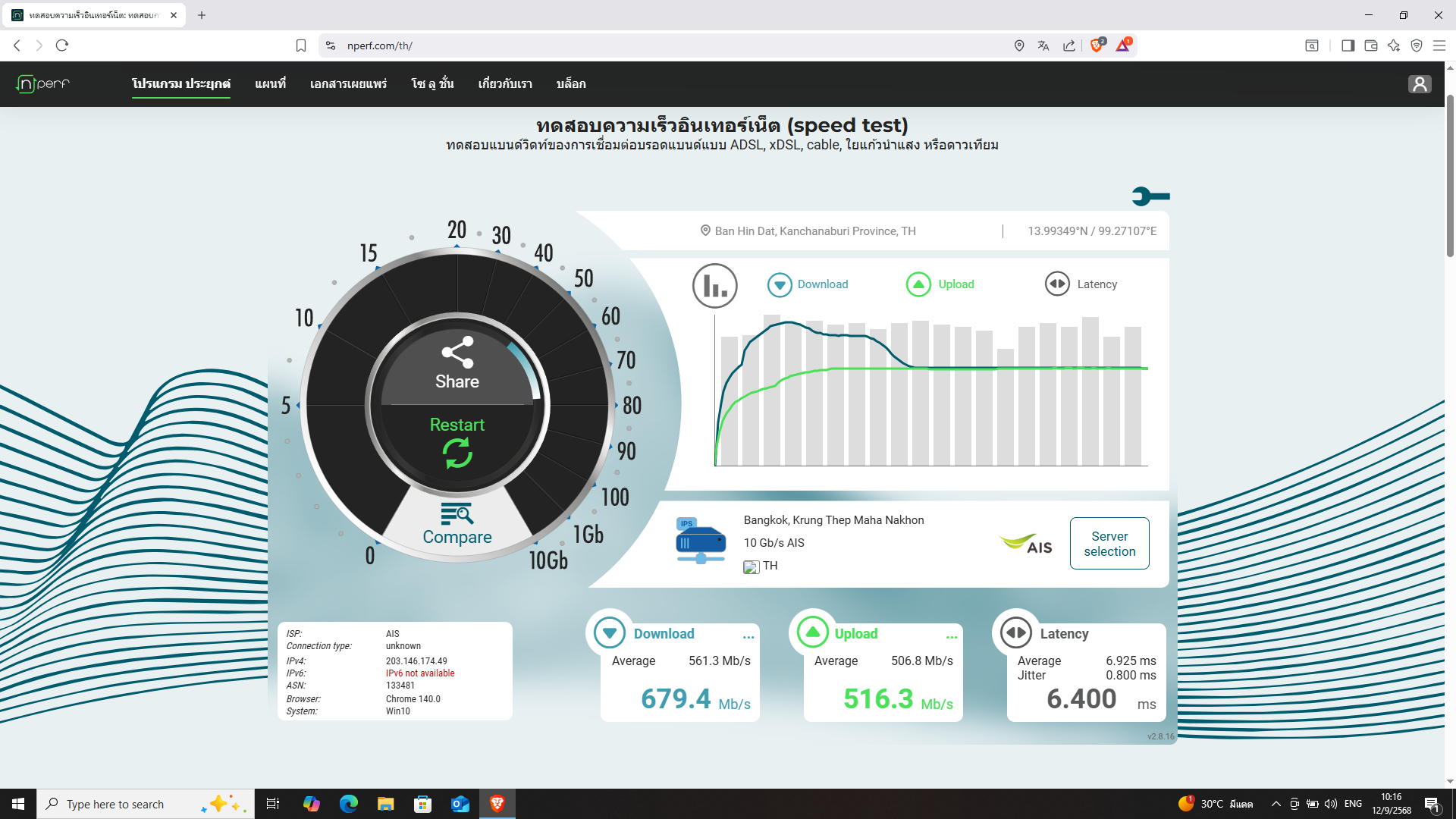Open the browser hamburger menu

tap(1439, 45)
